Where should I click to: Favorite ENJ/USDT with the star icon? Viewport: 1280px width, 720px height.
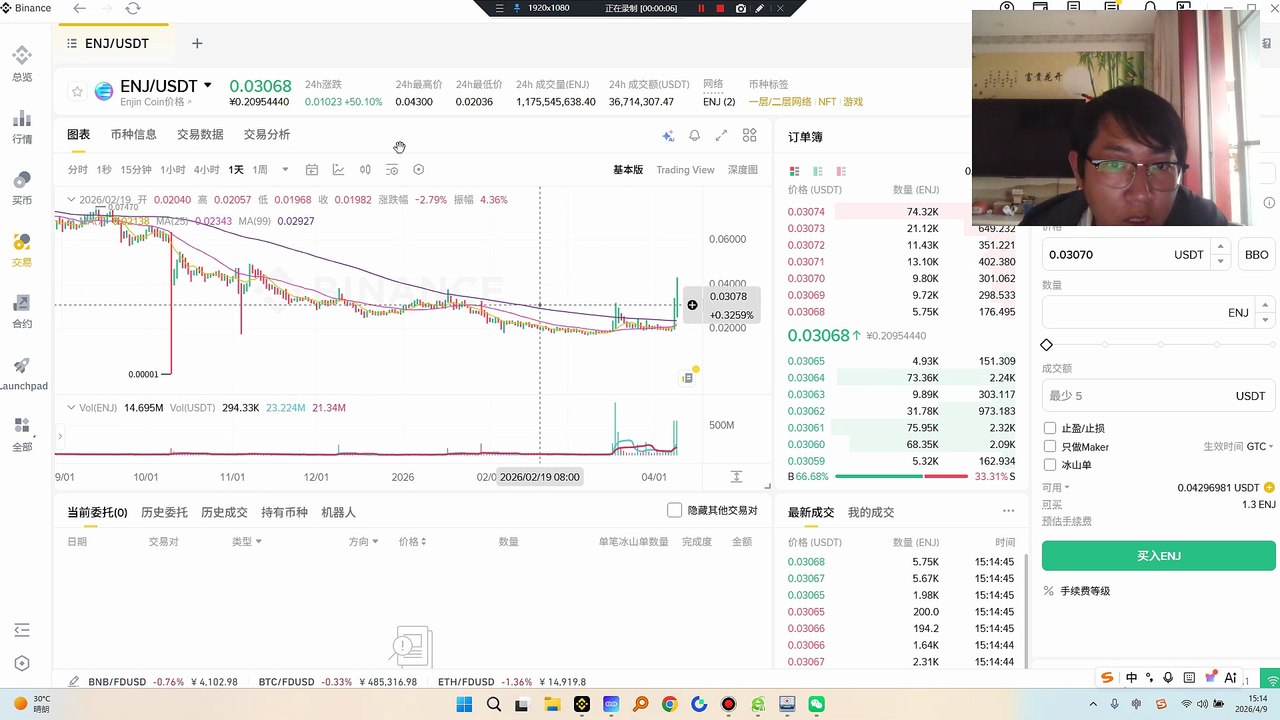click(x=77, y=92)
